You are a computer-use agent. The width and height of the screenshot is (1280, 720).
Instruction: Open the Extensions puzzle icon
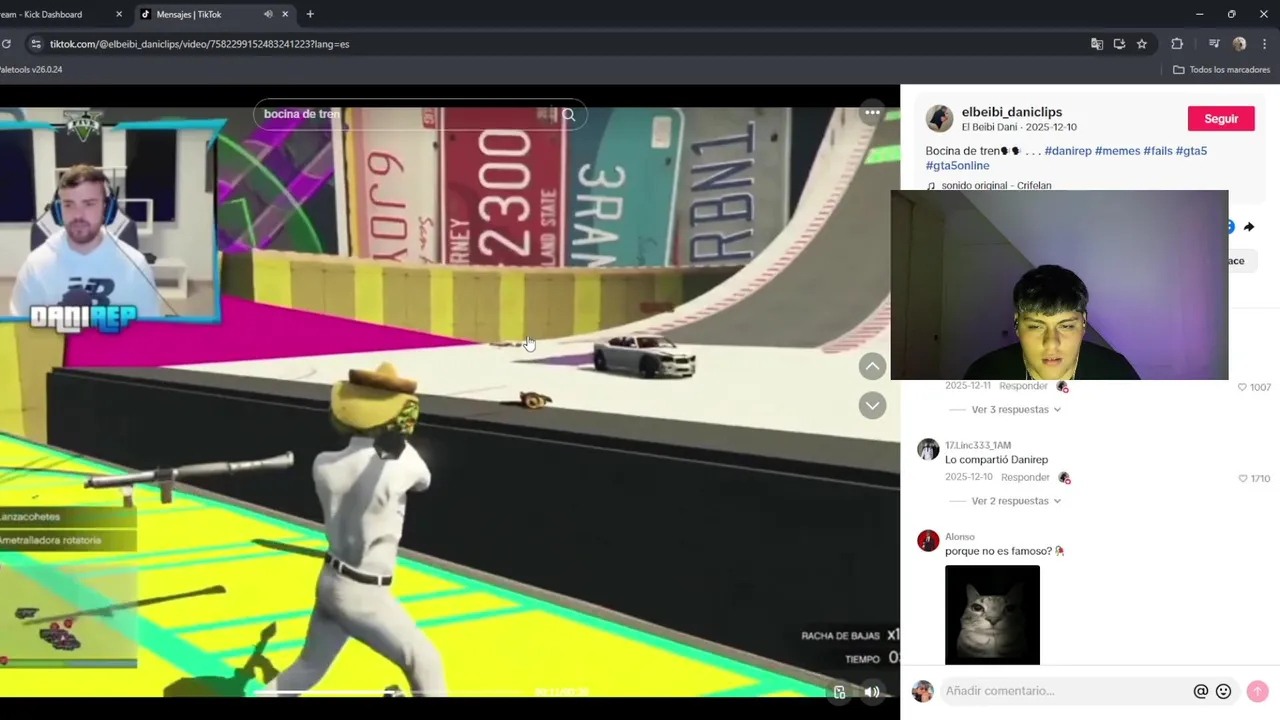coord(1177,44)
